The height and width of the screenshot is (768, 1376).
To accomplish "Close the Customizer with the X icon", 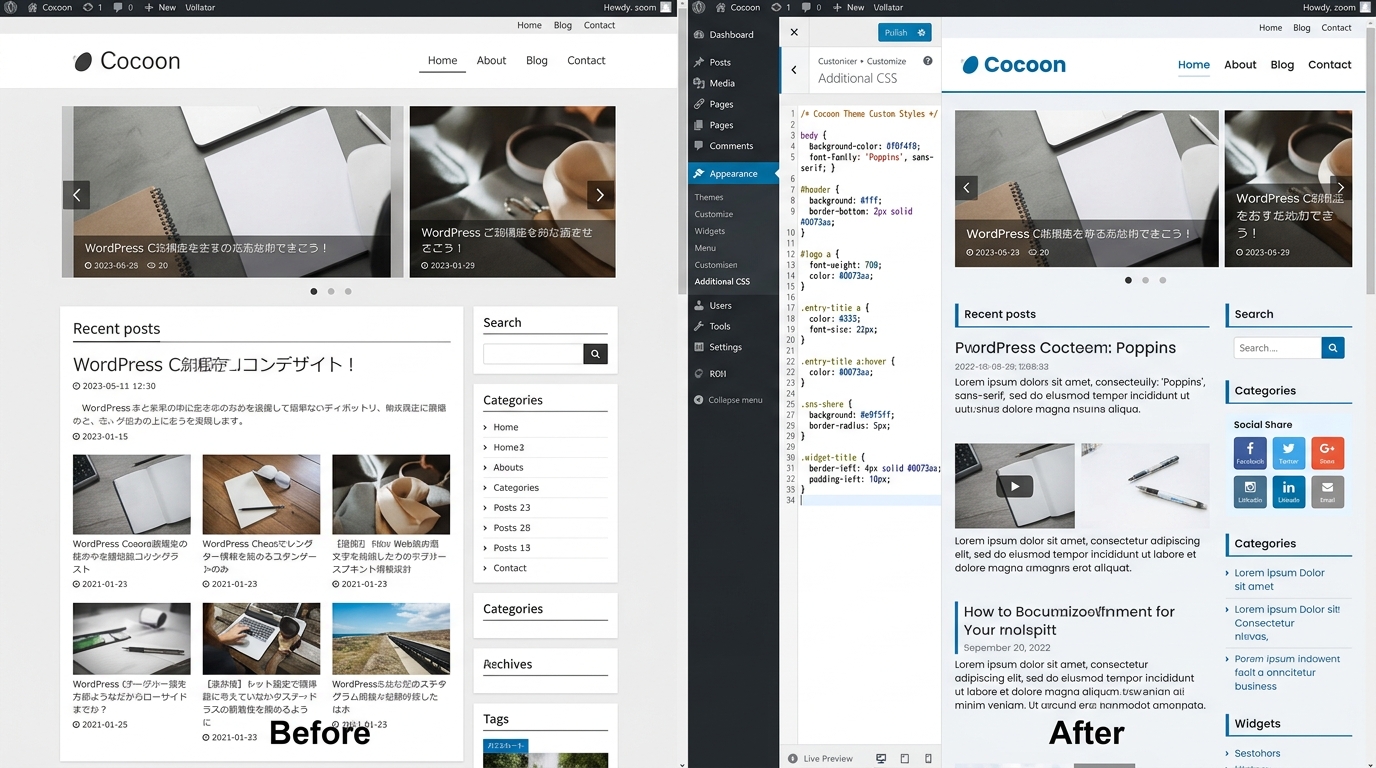I will pos(794,32).
